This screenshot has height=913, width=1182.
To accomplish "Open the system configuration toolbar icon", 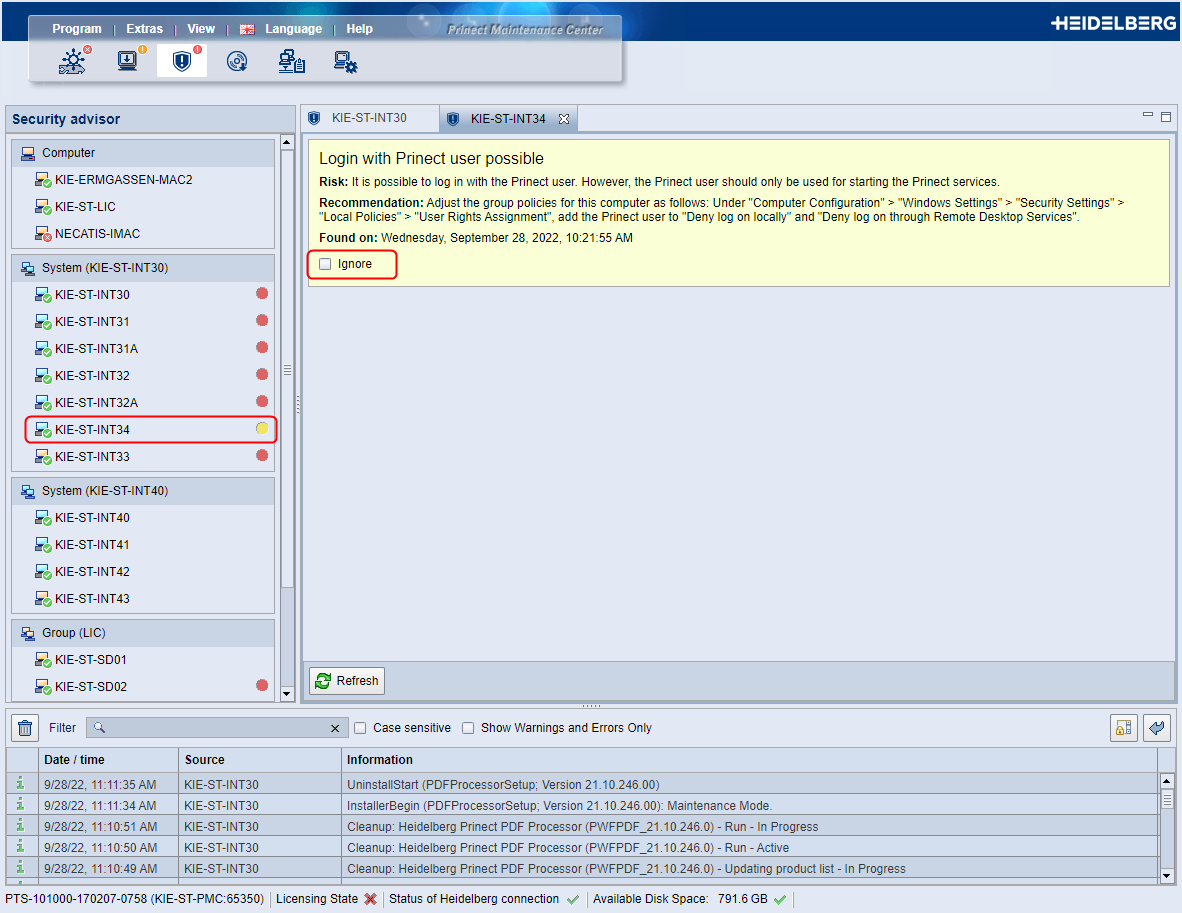I will [345, 61].
